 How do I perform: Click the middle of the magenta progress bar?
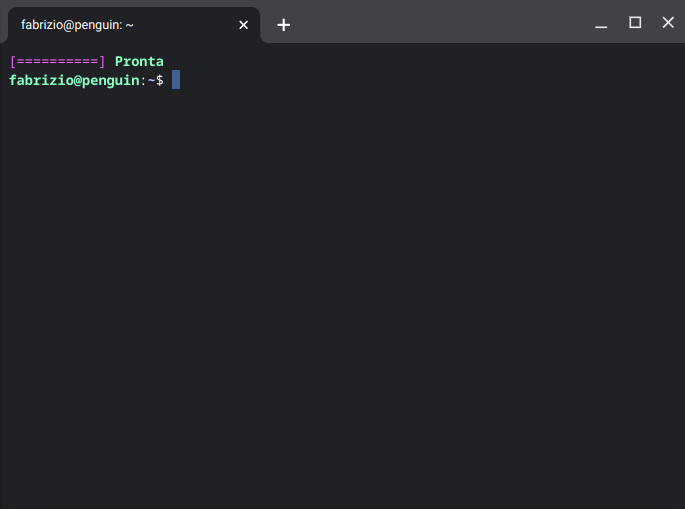point(57,62)
